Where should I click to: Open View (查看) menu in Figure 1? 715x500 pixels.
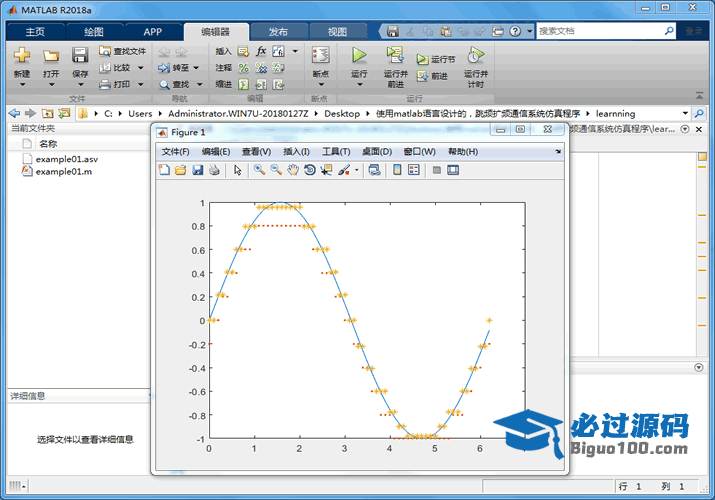[x=256, y=152]
